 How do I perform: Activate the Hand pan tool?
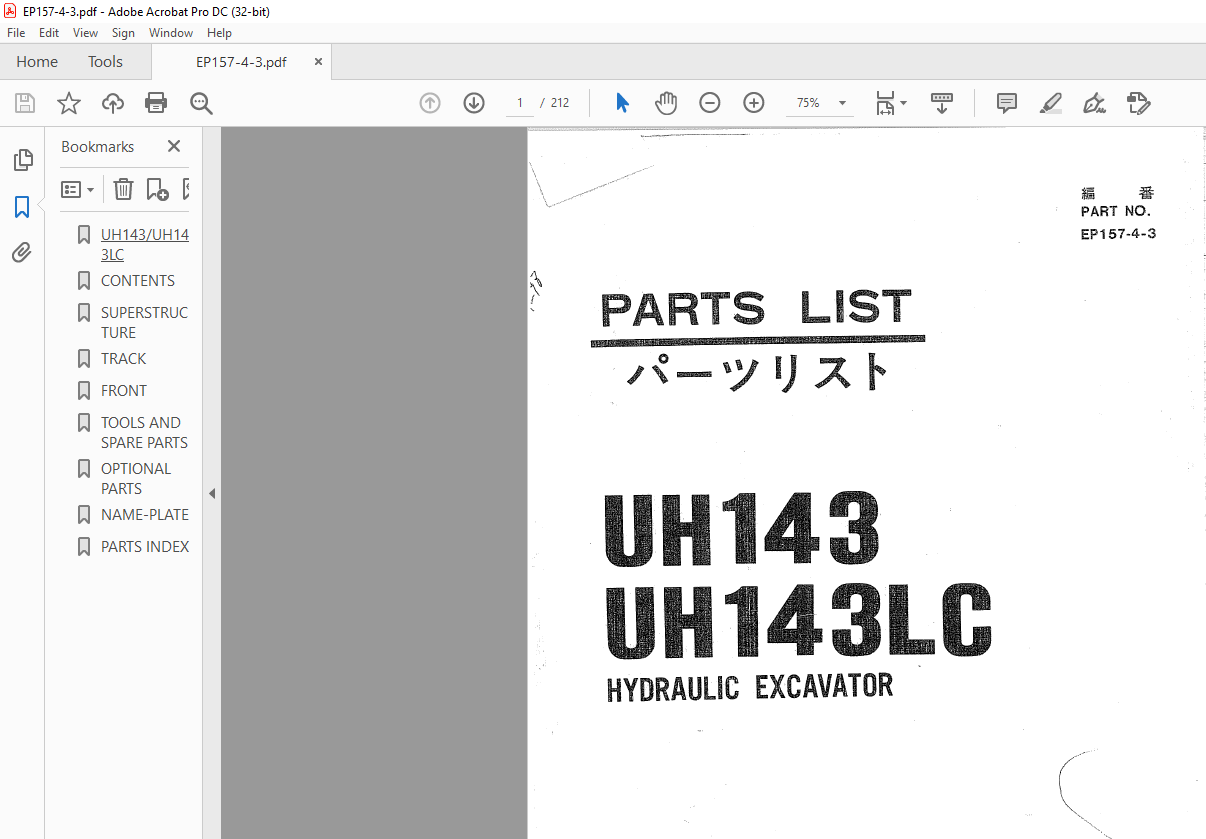[666, 103]
